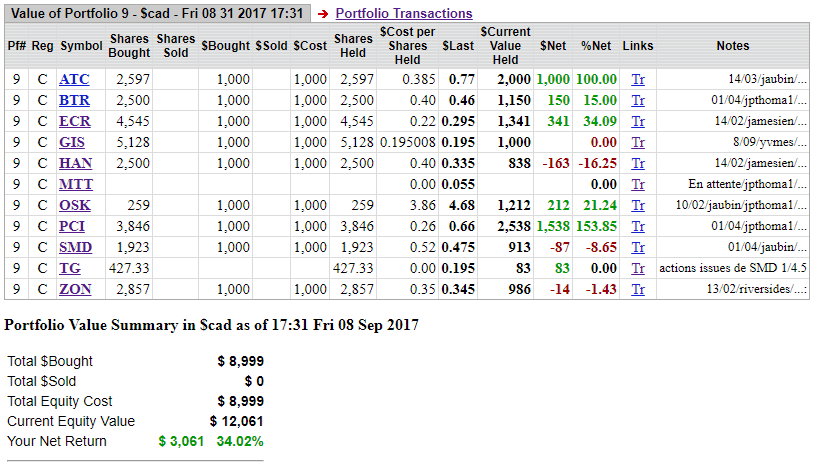The image size is (819, 466).
Task: Click the Tr link in the ZON row
Action: pyautogui.click(x=638, y=289)
